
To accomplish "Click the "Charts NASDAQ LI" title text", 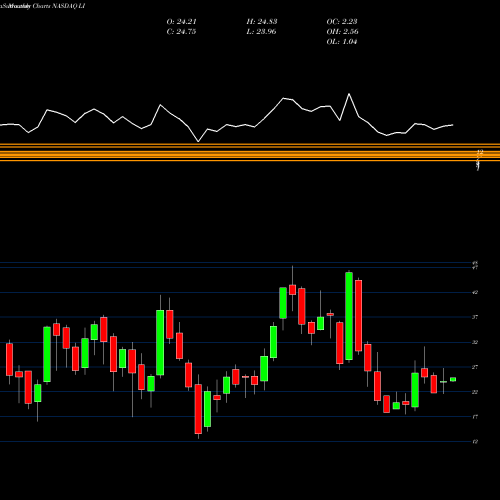I will click(60, 6).
